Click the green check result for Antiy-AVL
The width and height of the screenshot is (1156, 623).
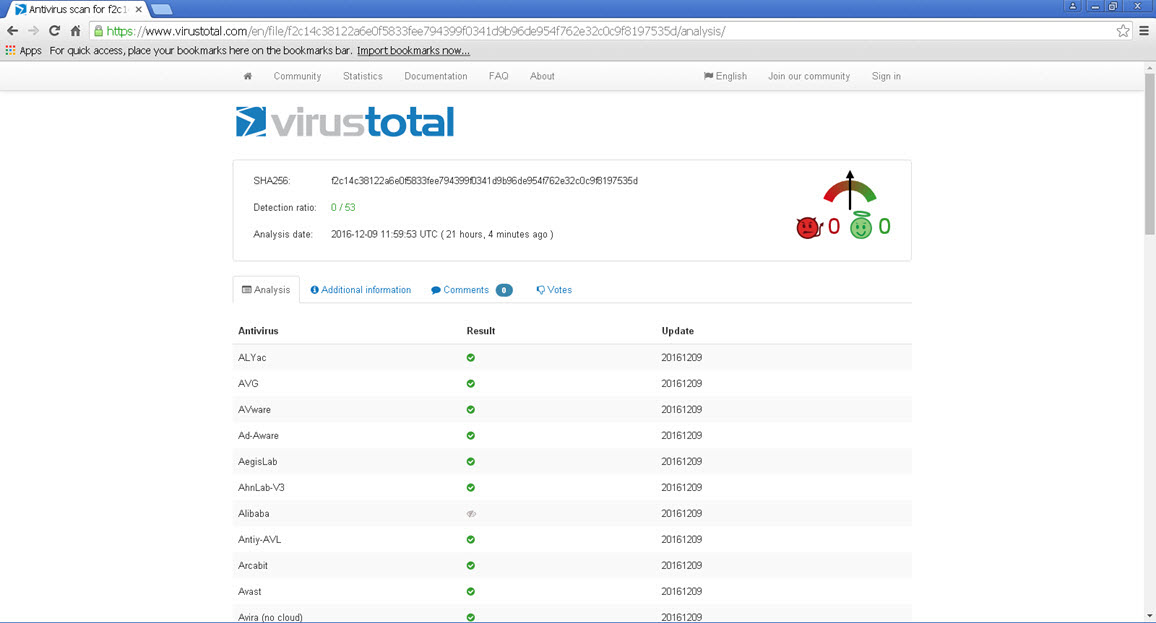click(x=470, y=540)
